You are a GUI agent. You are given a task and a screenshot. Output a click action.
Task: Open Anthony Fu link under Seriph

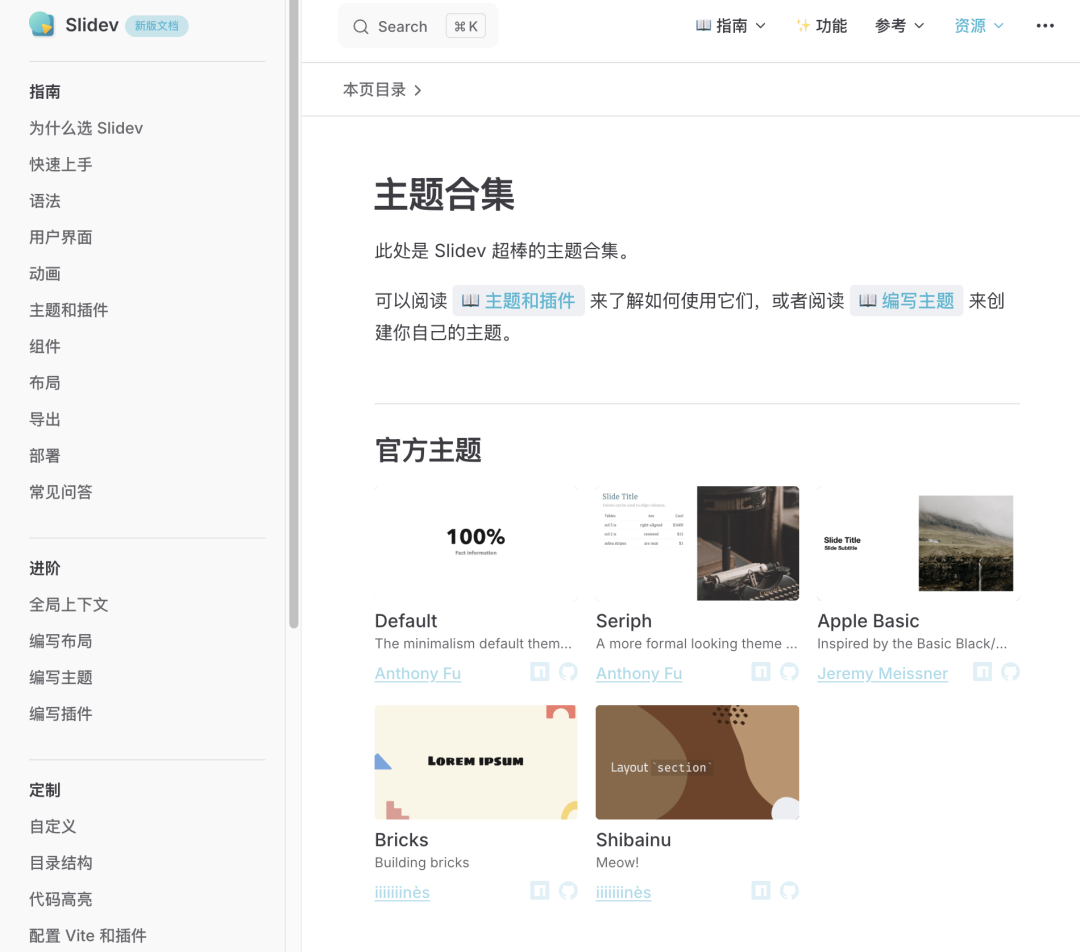(638, 673)
